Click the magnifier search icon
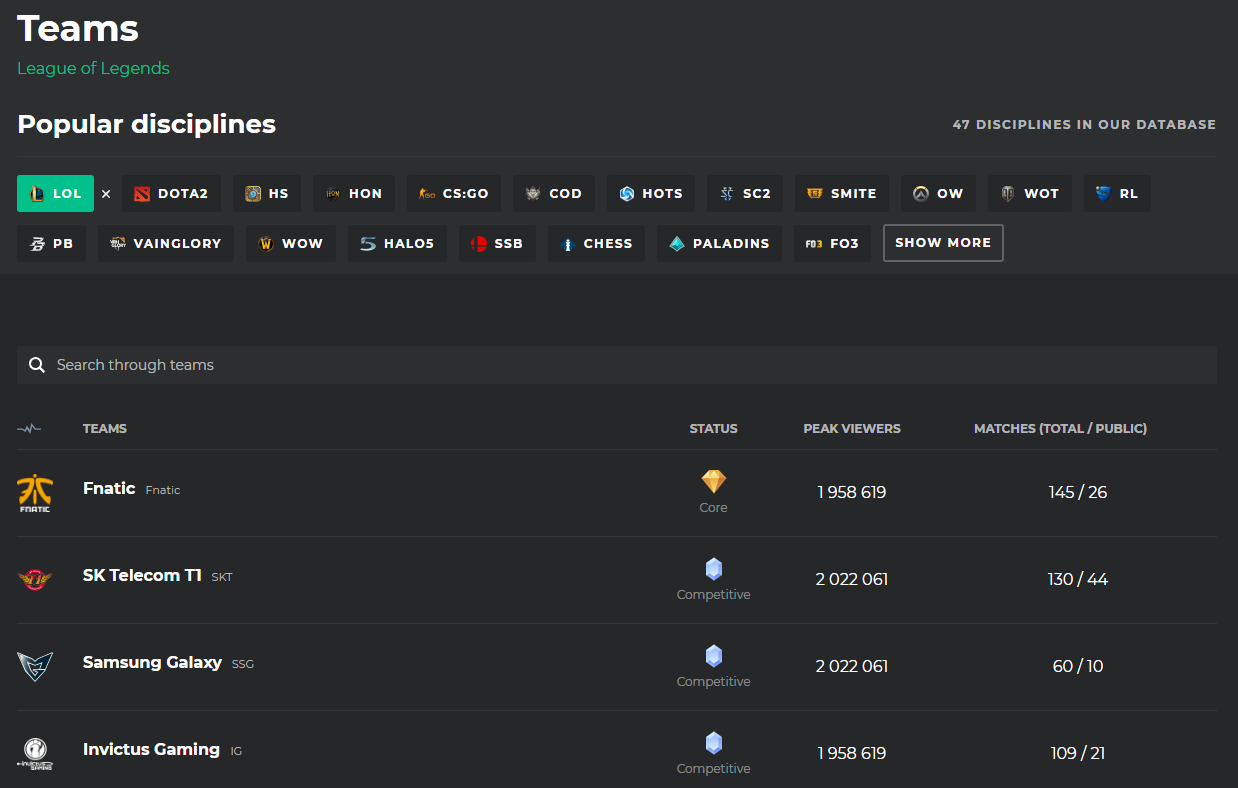The height and width of the screenshot is (788, 1238). (37, 365)
